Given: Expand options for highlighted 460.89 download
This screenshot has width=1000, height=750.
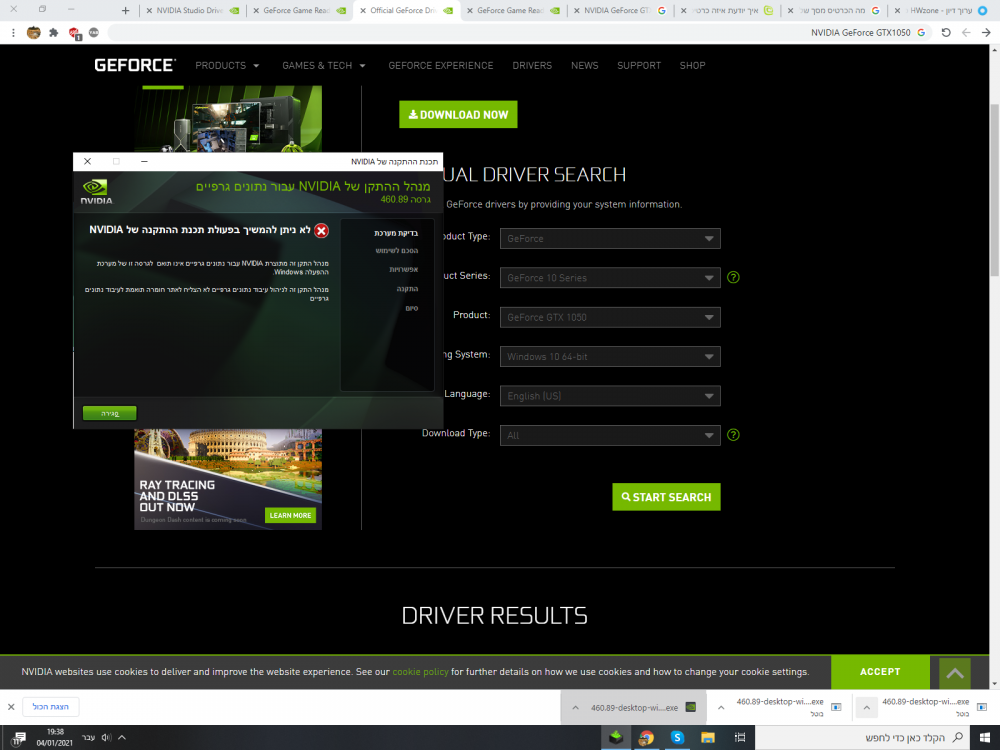Looking at the screenshot, I should pyautogui.click(x=575, y=707).
